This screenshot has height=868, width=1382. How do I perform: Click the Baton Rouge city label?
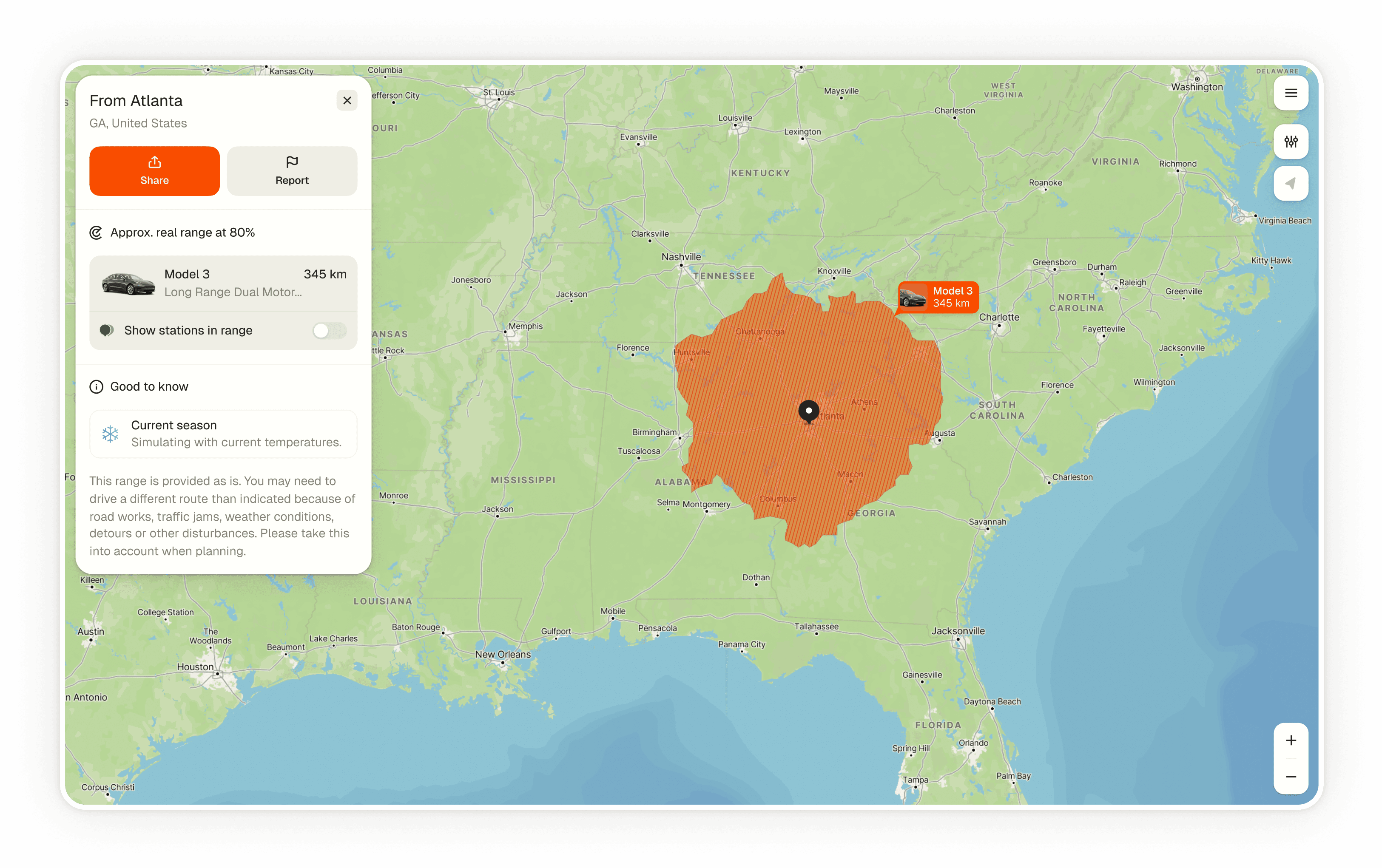415,628
